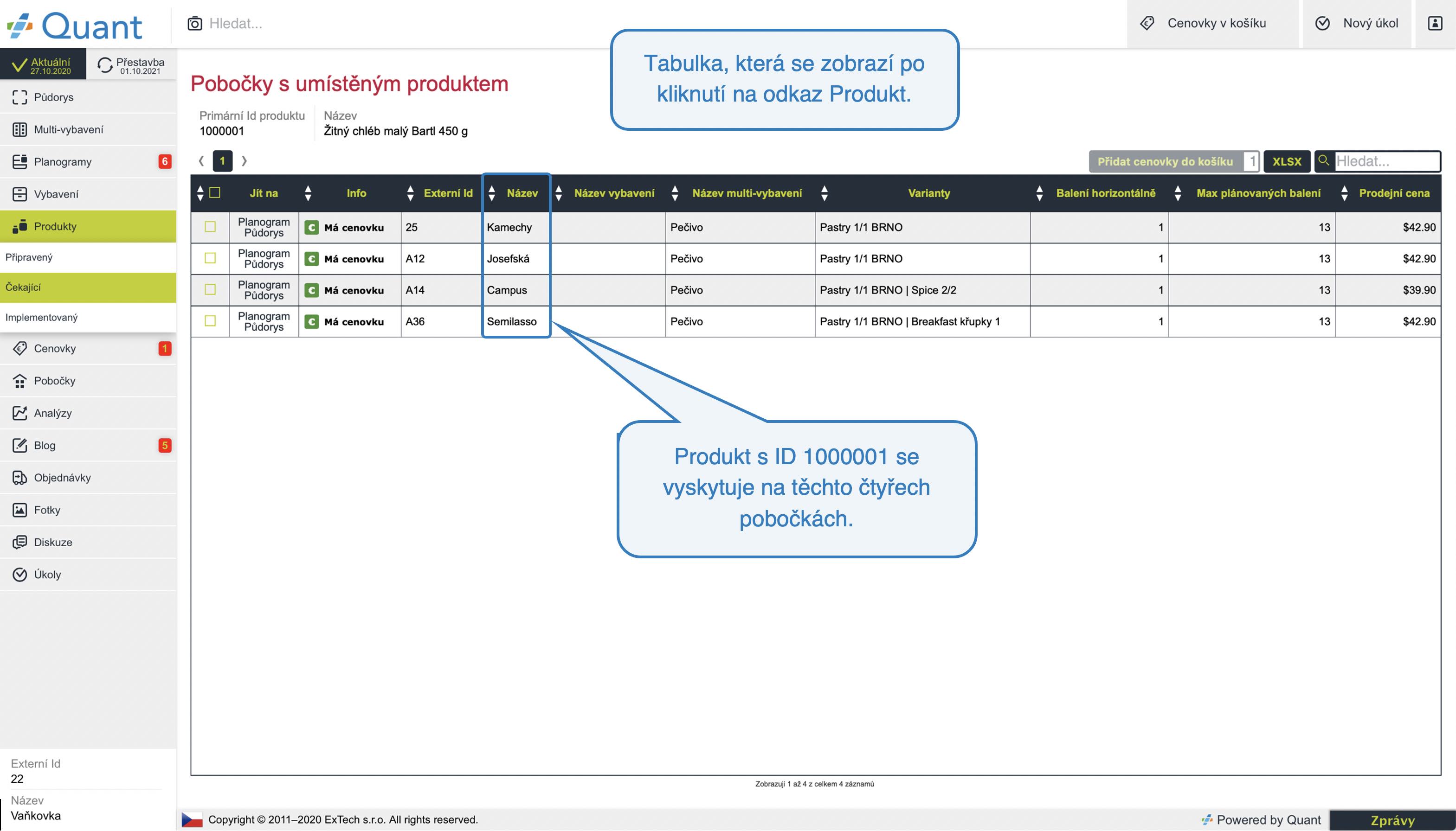Click the external Id A36 cell

[x=441, y=321]
